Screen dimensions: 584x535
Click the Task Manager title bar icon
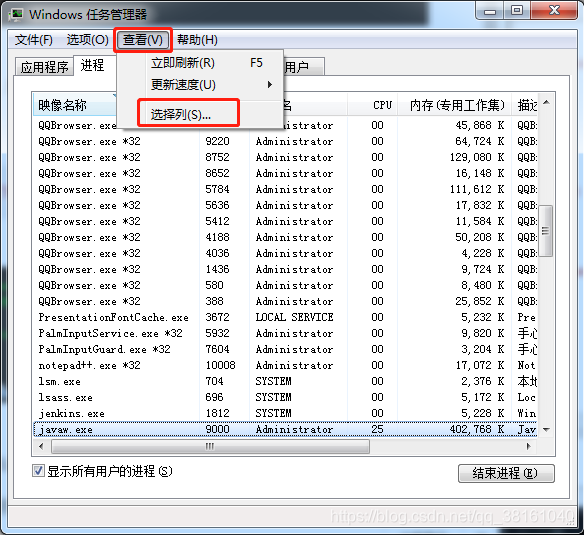tap(16, 14)
